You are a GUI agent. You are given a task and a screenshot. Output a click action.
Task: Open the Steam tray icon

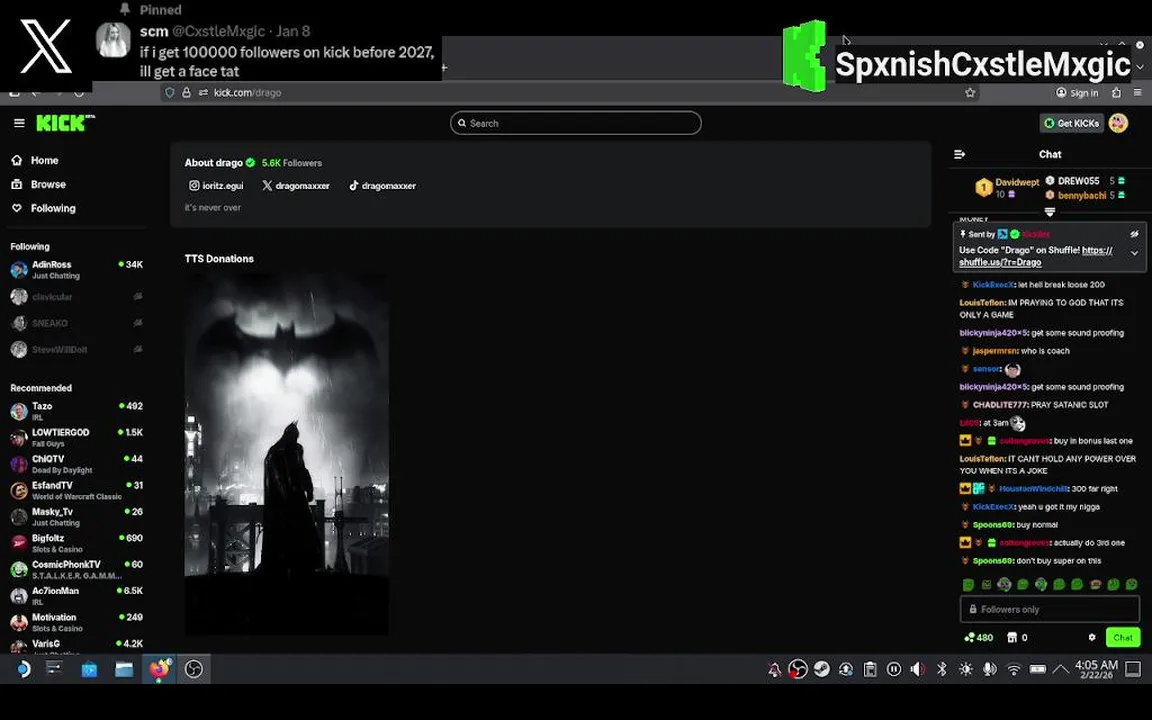click(821, 669)
